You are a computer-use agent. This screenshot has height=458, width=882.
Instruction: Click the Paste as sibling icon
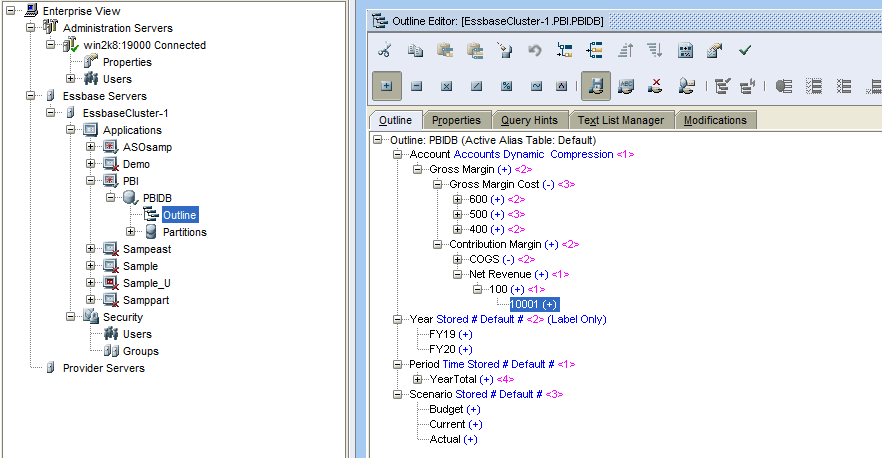[475, 51]
